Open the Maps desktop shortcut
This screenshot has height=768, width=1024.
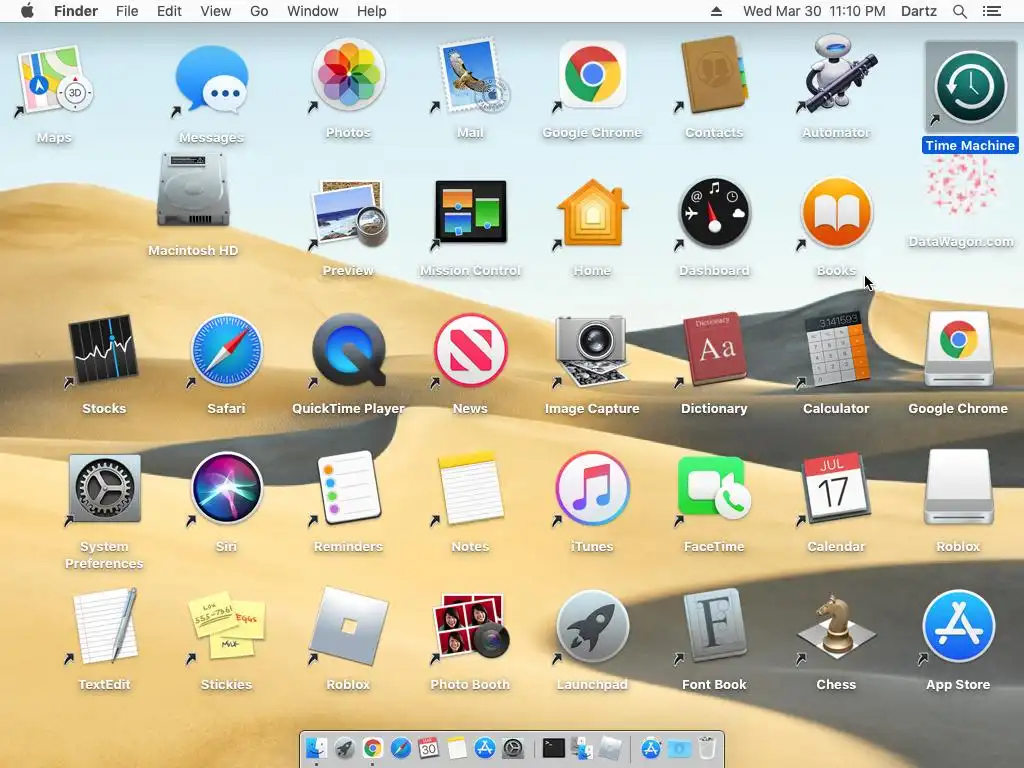[55, 81]
